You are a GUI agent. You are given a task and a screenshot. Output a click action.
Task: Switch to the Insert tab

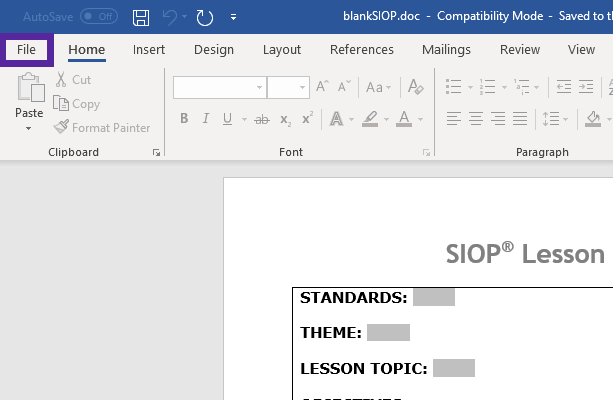tap(149, 50)
